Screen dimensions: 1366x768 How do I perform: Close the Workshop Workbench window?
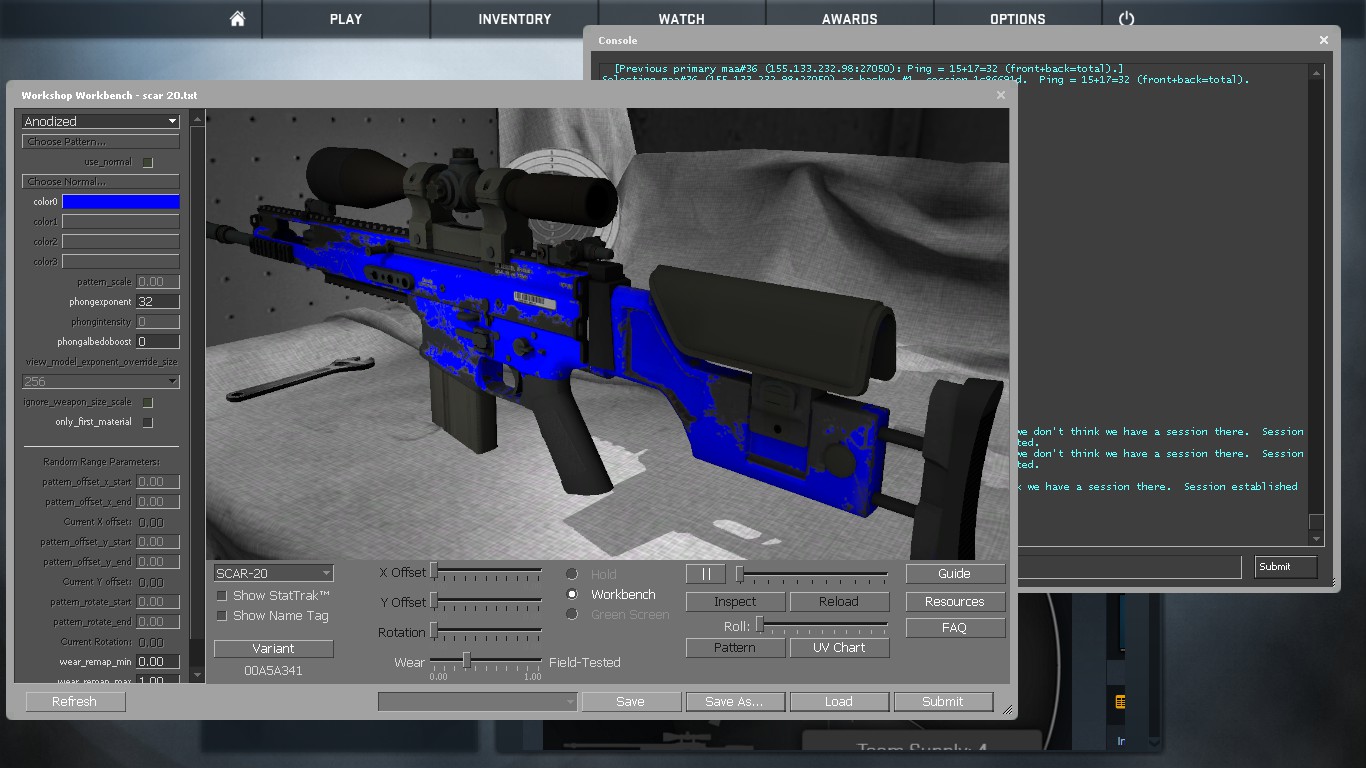1000,95
